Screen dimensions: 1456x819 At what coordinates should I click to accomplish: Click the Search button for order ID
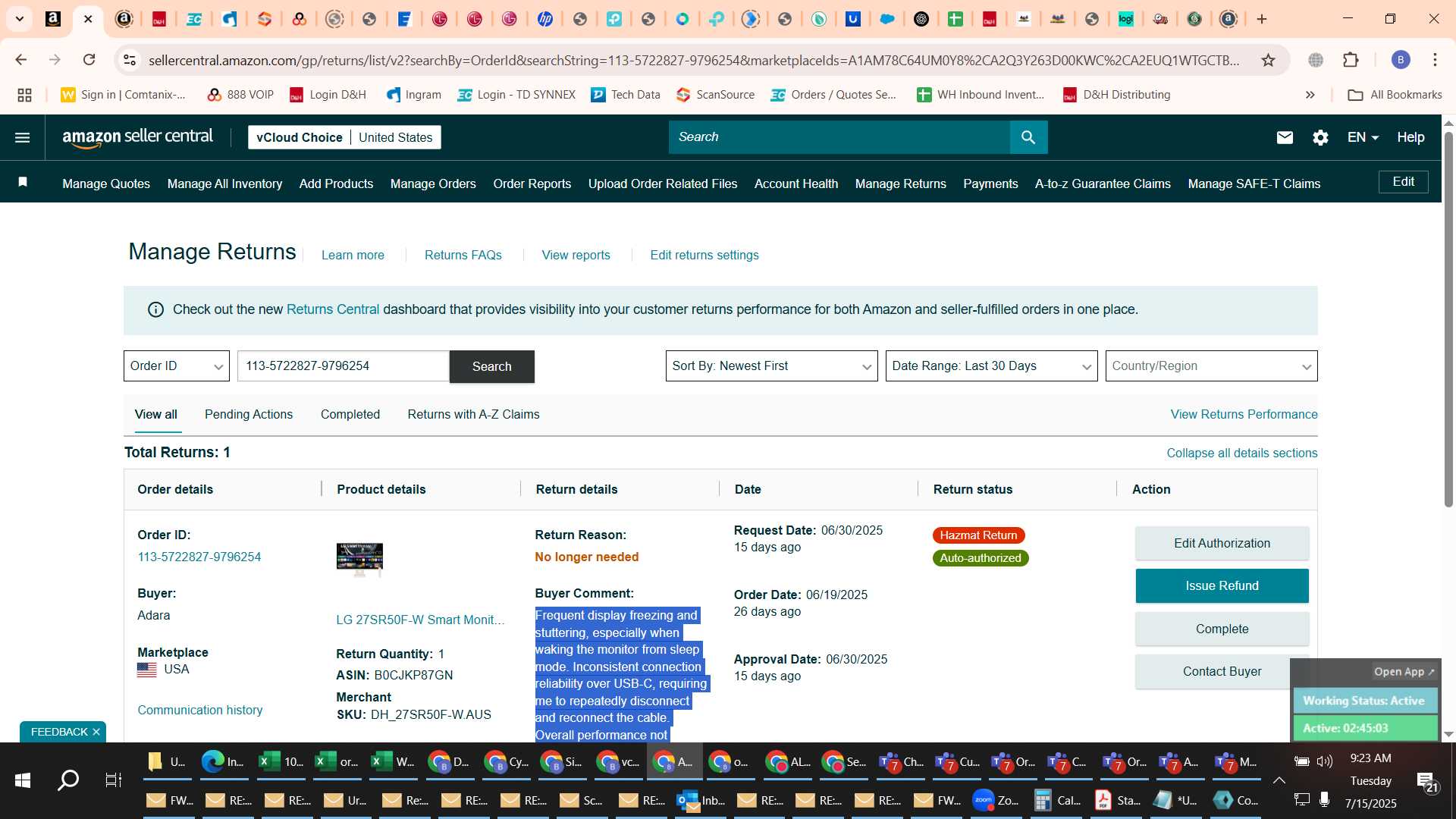[491, 366]
